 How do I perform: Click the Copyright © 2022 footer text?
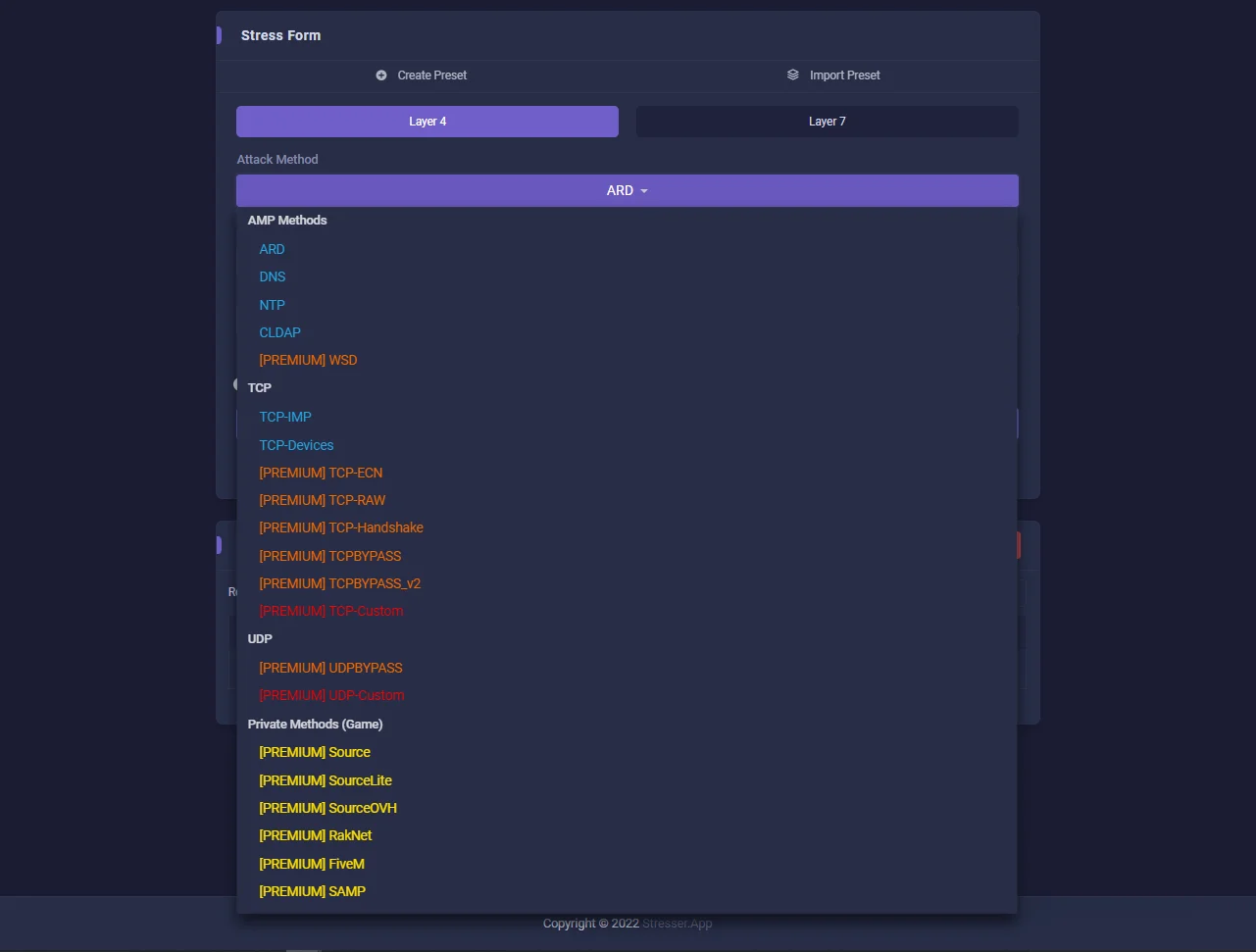coord(591,924)
